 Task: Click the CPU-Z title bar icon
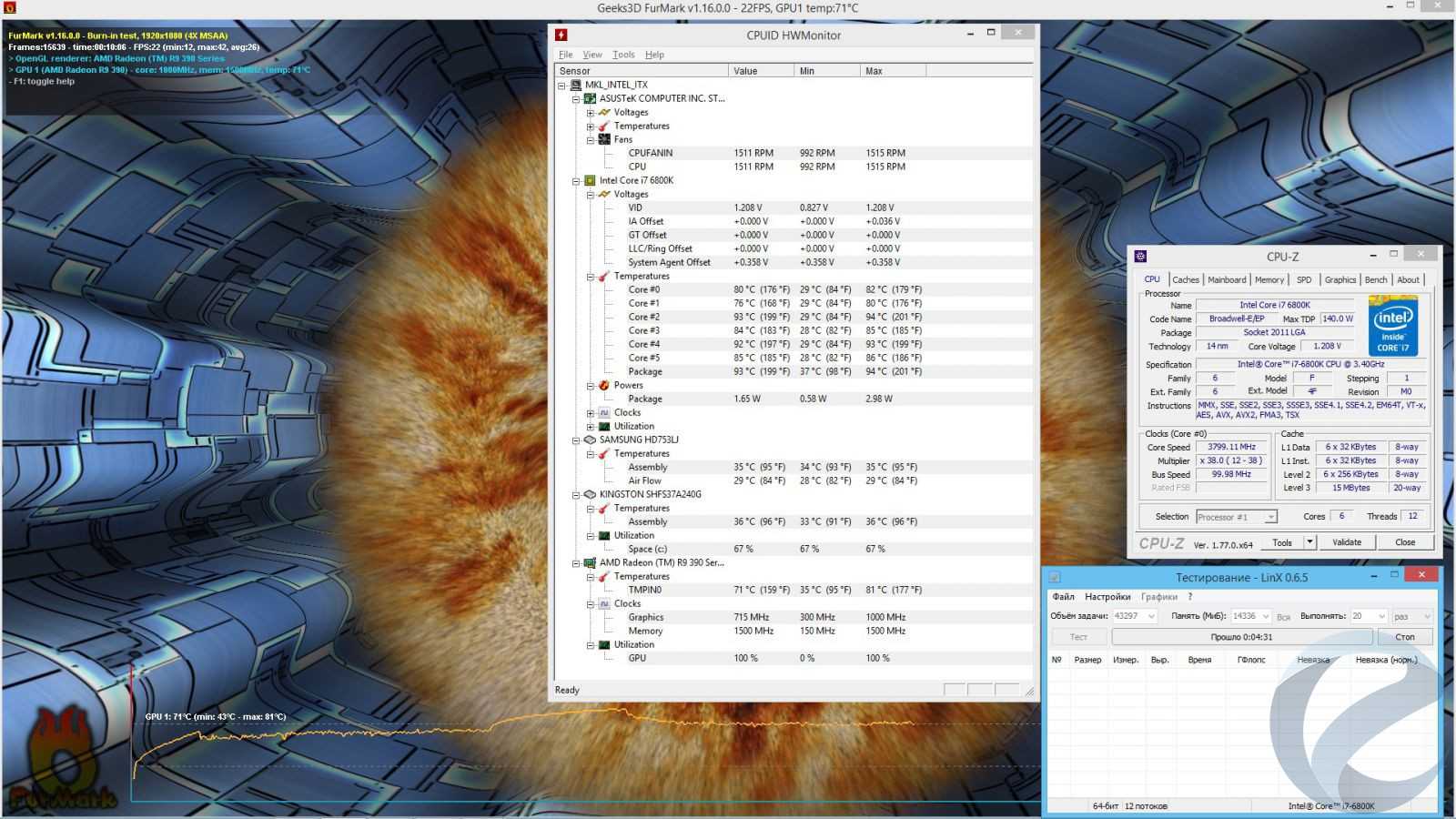(1140, 257)
